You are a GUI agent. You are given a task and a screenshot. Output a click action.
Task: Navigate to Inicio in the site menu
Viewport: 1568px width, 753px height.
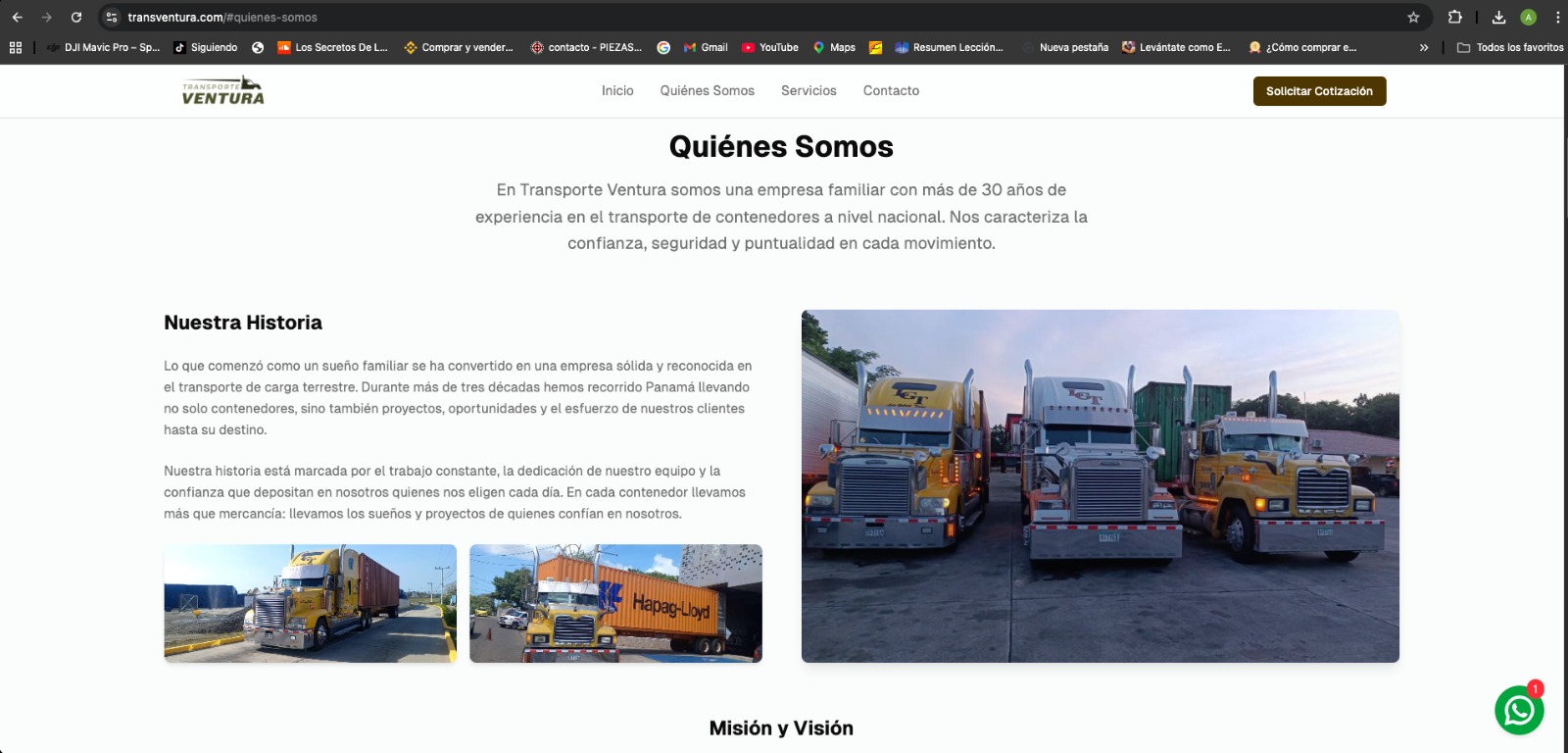pos(617,91)
